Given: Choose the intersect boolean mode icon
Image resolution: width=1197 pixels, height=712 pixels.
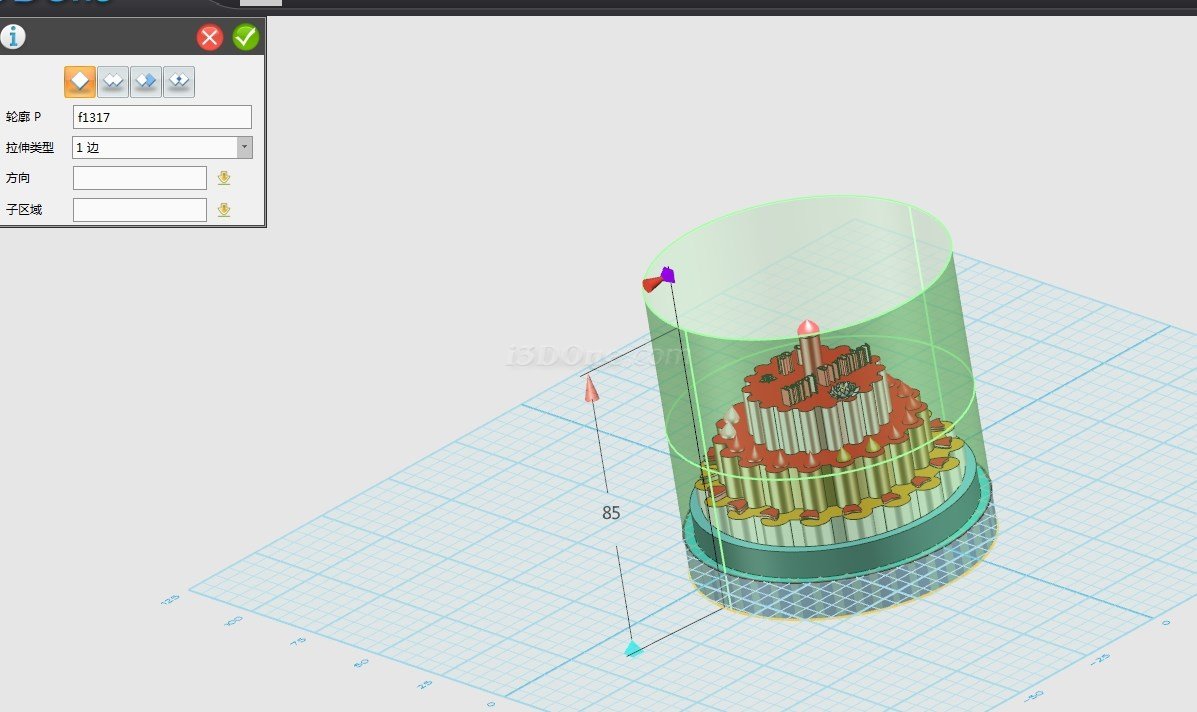Looking at the screenshot, I should 179,81.
